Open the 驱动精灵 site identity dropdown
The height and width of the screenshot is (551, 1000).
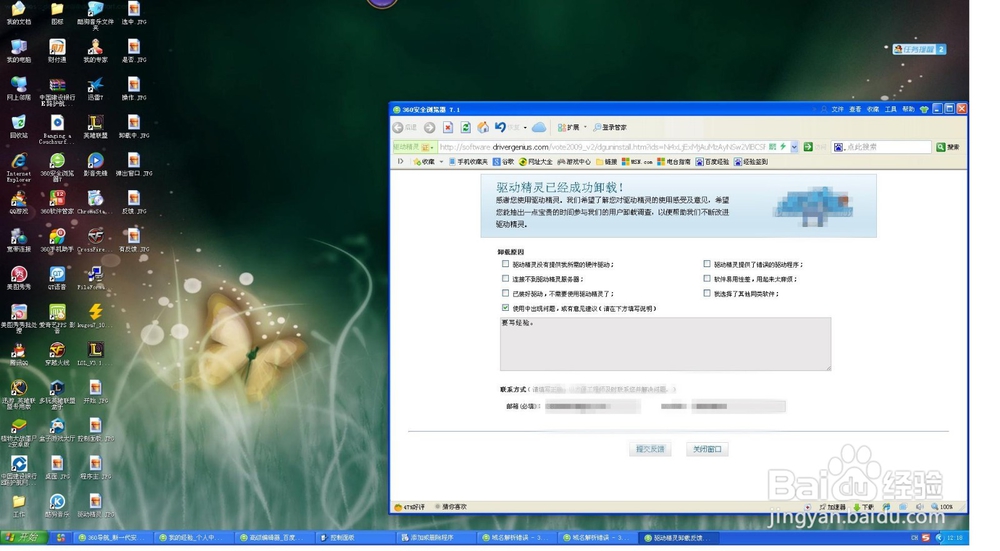[413, 147]
